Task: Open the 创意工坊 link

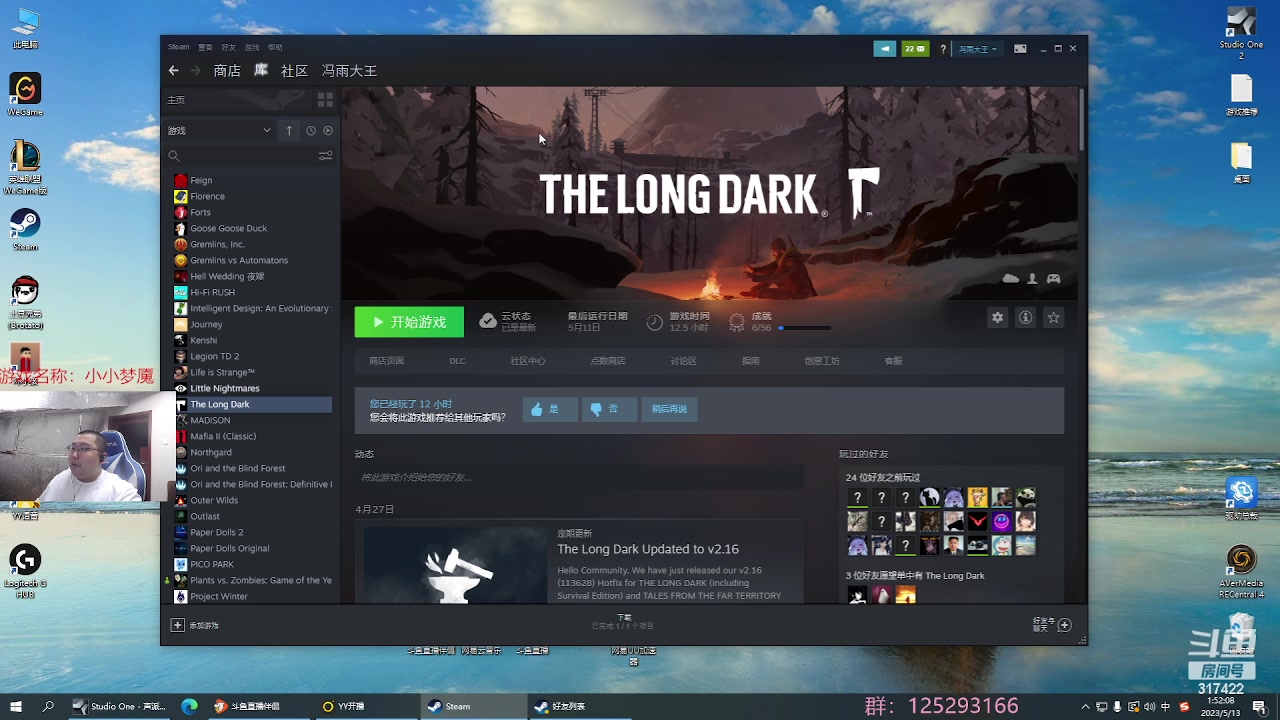Action: click(822, 361)
